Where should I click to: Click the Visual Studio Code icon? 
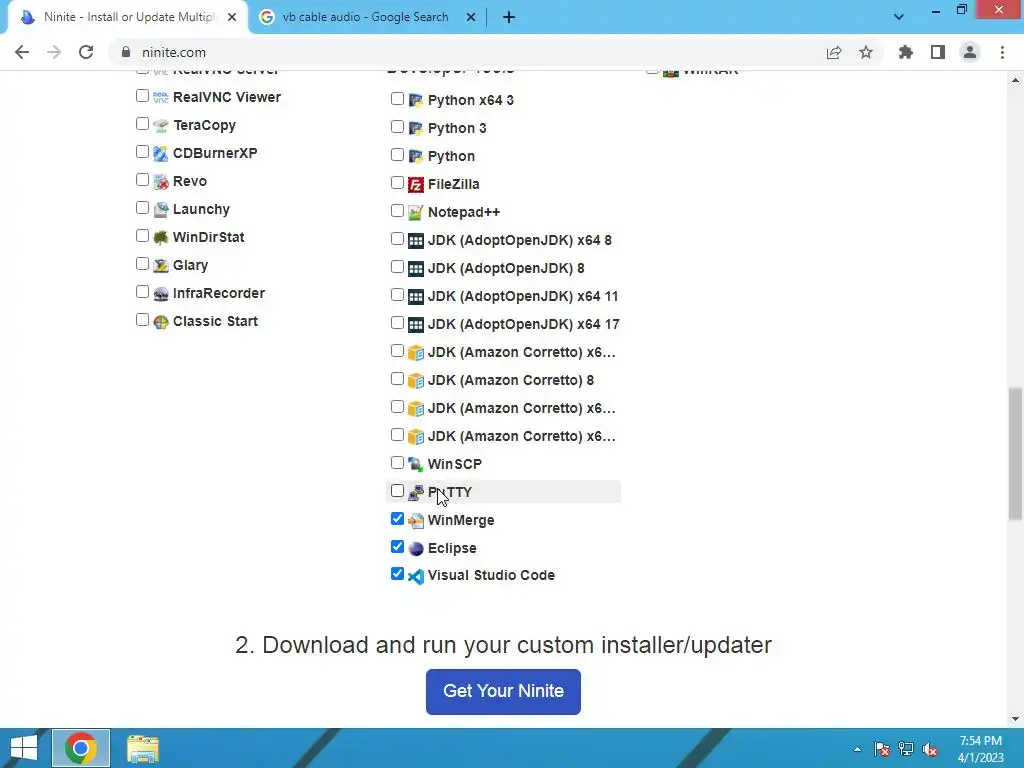point(415,576)
